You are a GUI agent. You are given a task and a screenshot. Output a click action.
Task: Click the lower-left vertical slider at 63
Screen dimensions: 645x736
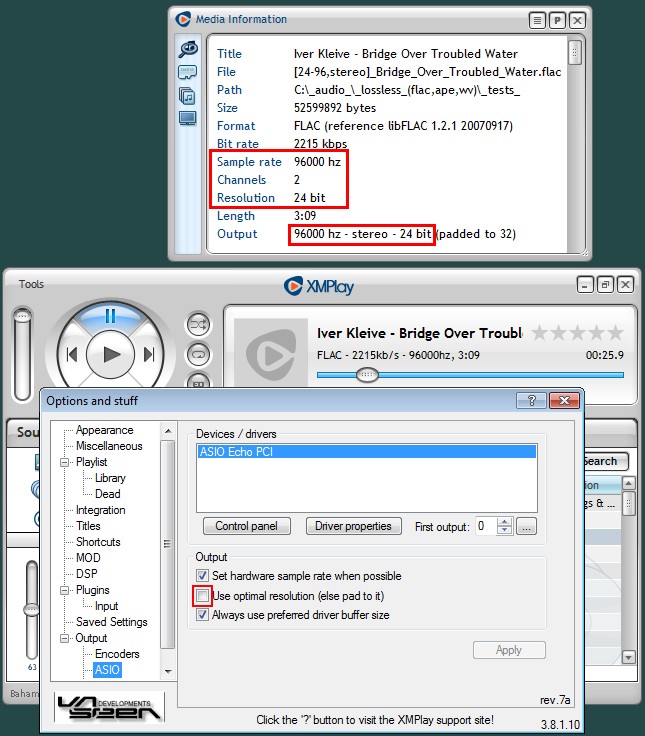coord(32,610)
